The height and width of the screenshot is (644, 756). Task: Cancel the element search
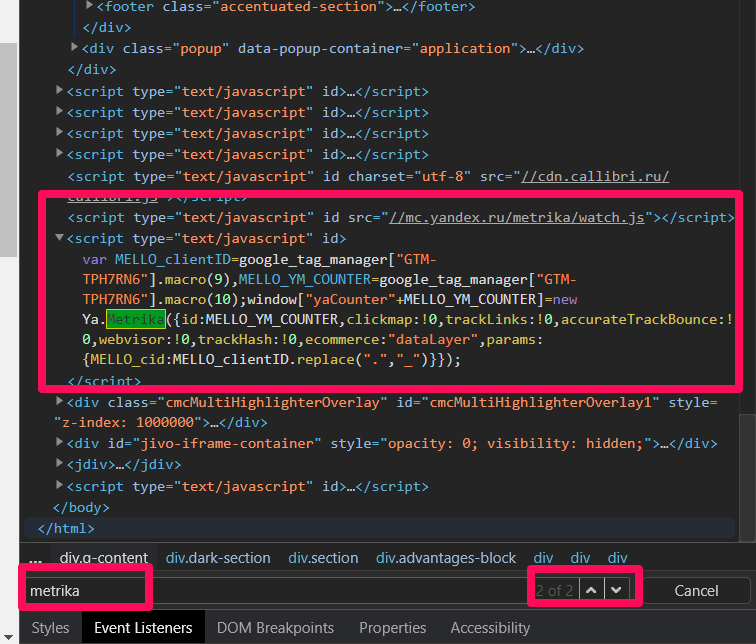(696, 590)
